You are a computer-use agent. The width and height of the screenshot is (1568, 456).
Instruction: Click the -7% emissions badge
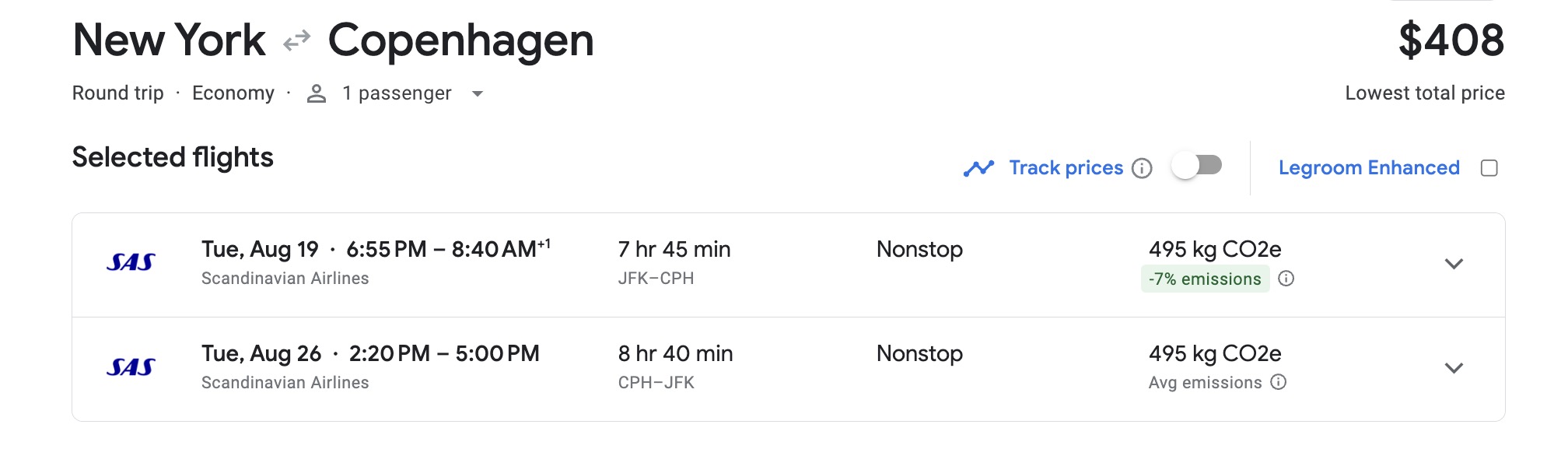[x=1205, y=278]
